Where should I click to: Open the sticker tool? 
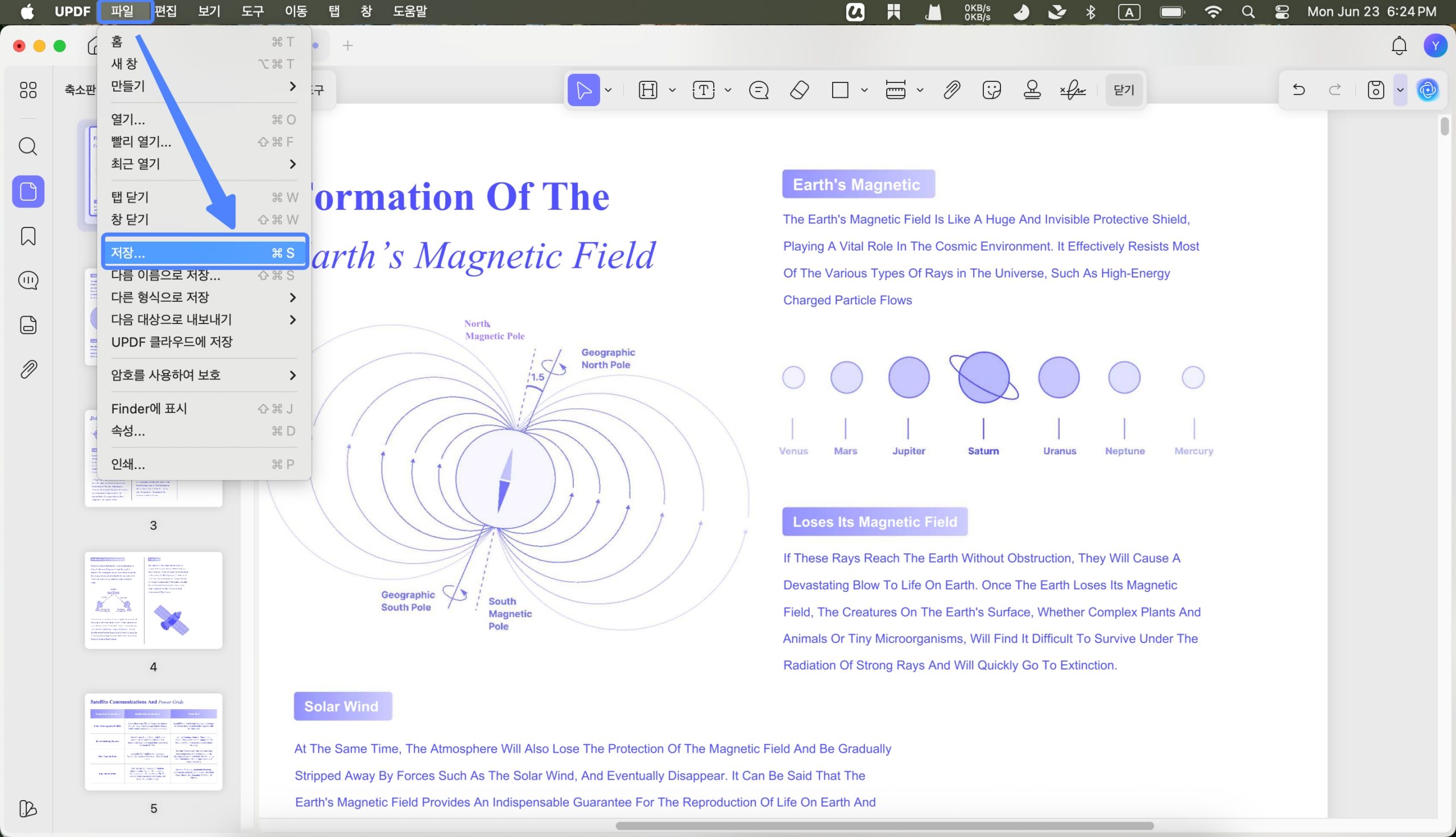[x=992, y=90]
